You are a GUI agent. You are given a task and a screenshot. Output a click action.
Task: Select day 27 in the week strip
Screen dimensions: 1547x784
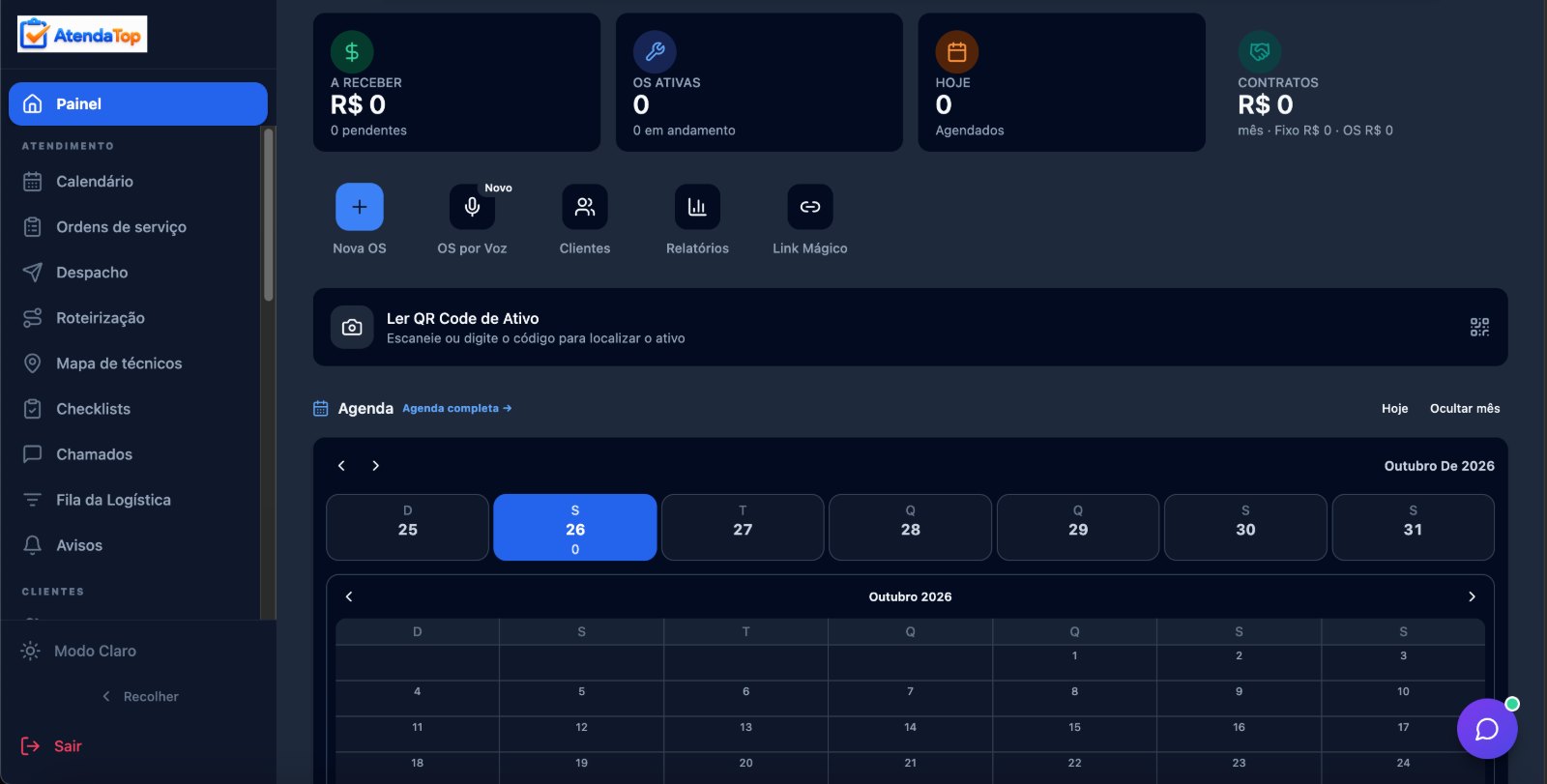point(743,527)
